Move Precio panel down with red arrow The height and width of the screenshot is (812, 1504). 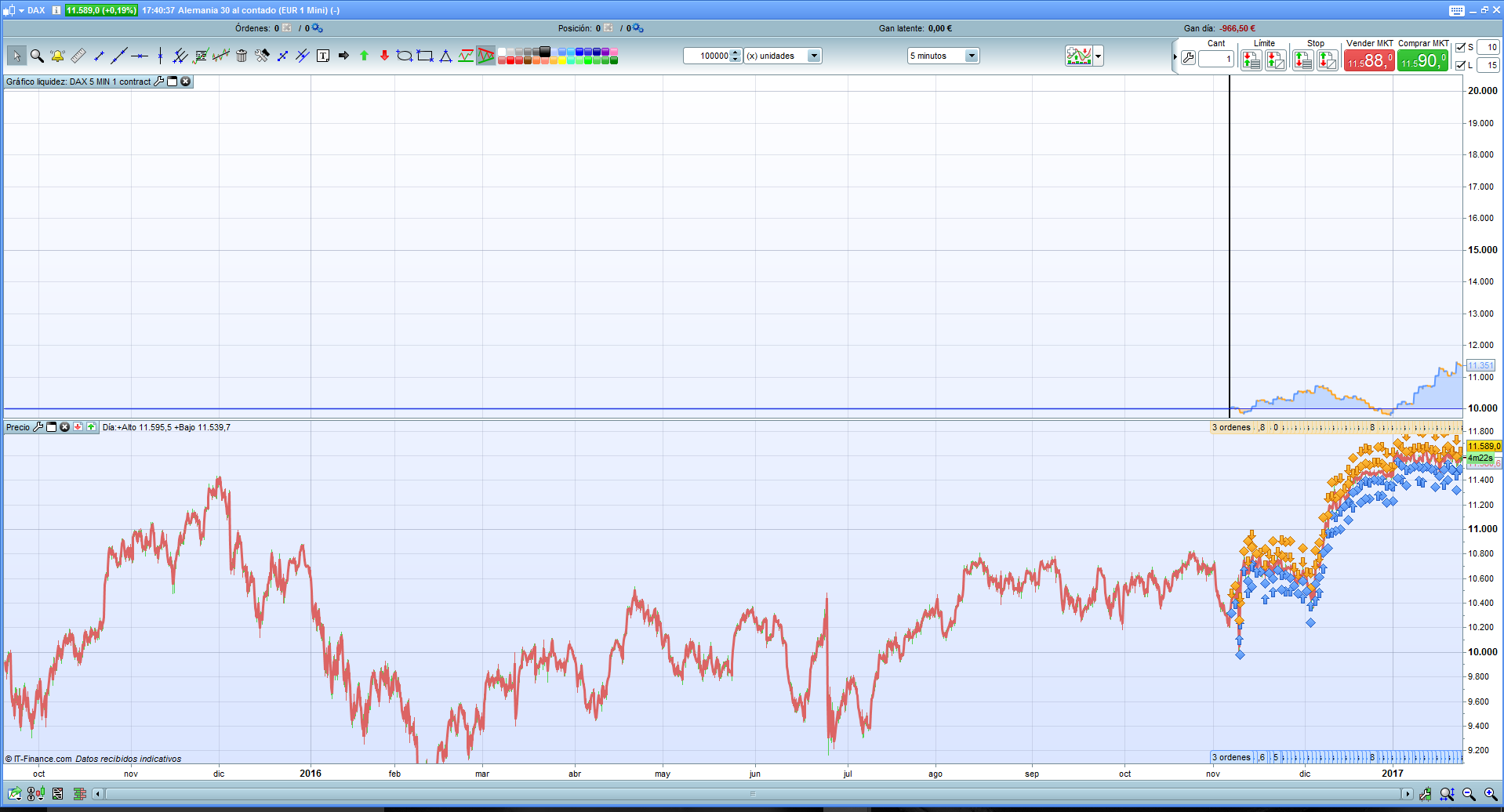tap(78, 427)
